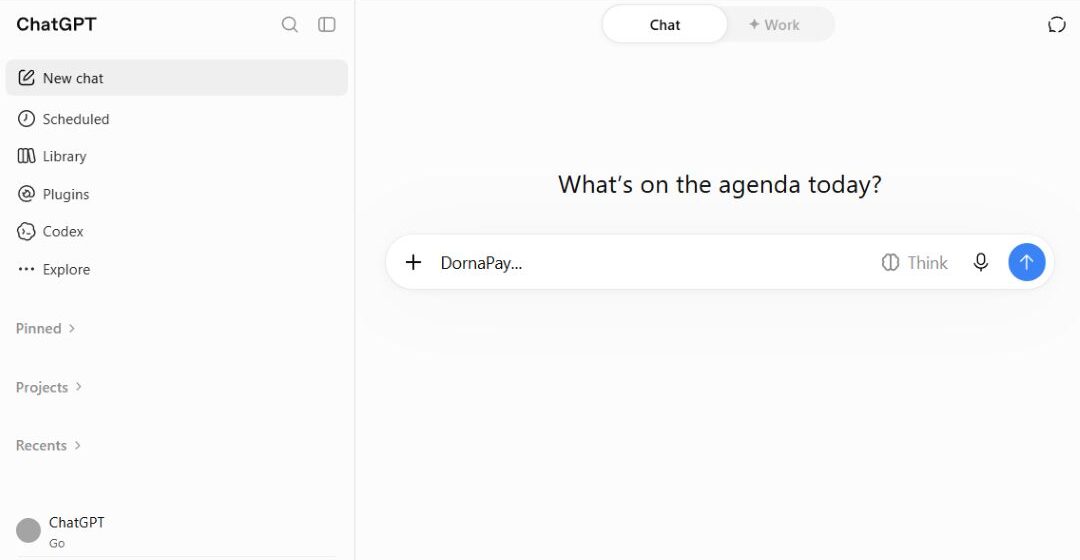Switch to the Chat tab
1080x560 pixels.
[665, 25]
